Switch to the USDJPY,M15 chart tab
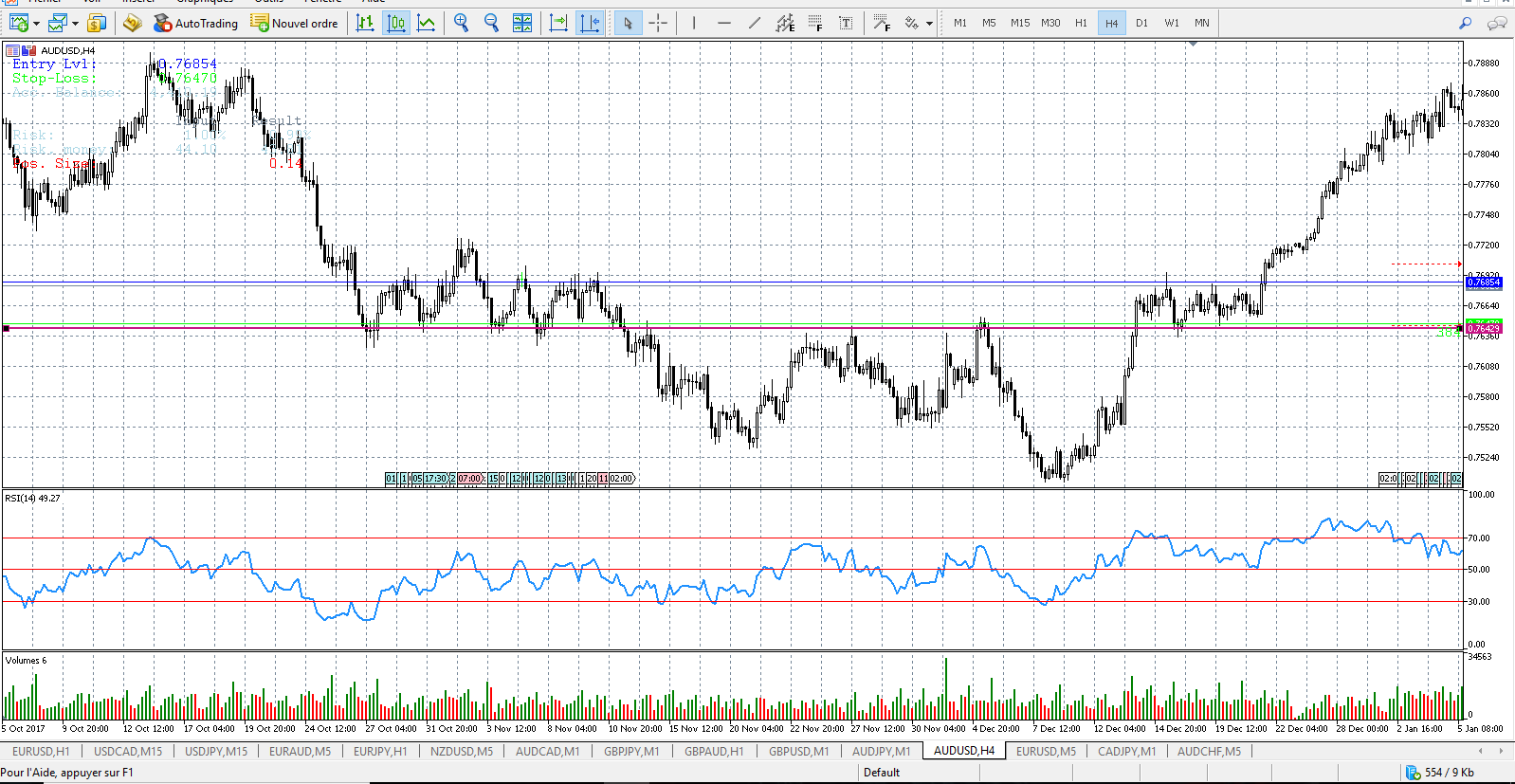Image resolution: width=1515 pixels, height=784 pixels. click(216, 751)
